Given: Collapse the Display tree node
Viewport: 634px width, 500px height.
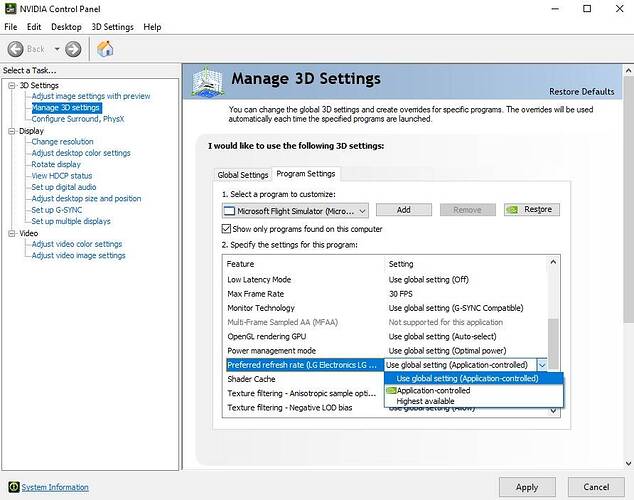Looking at the screenshot, I should 12,131.
